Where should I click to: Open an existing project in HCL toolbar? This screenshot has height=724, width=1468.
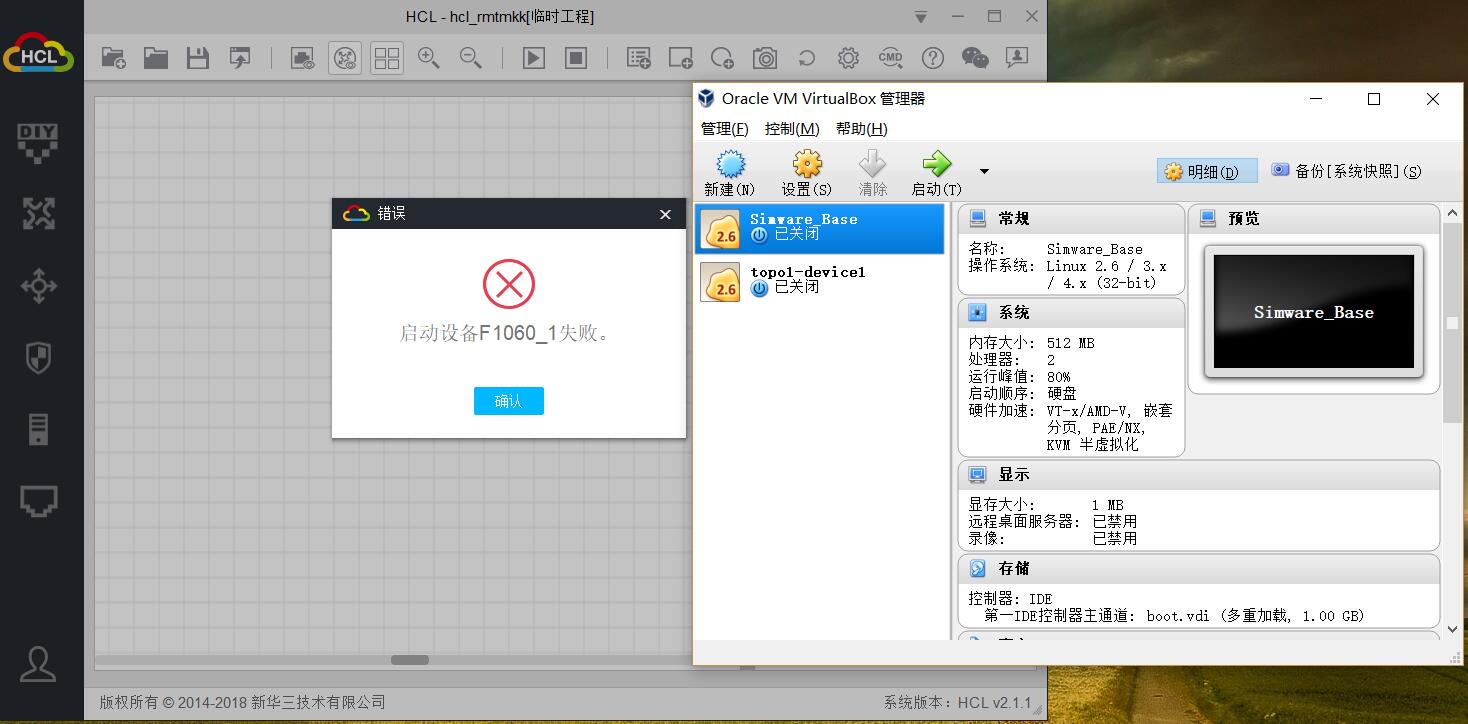pyautogui.click(x=156, y=58)
